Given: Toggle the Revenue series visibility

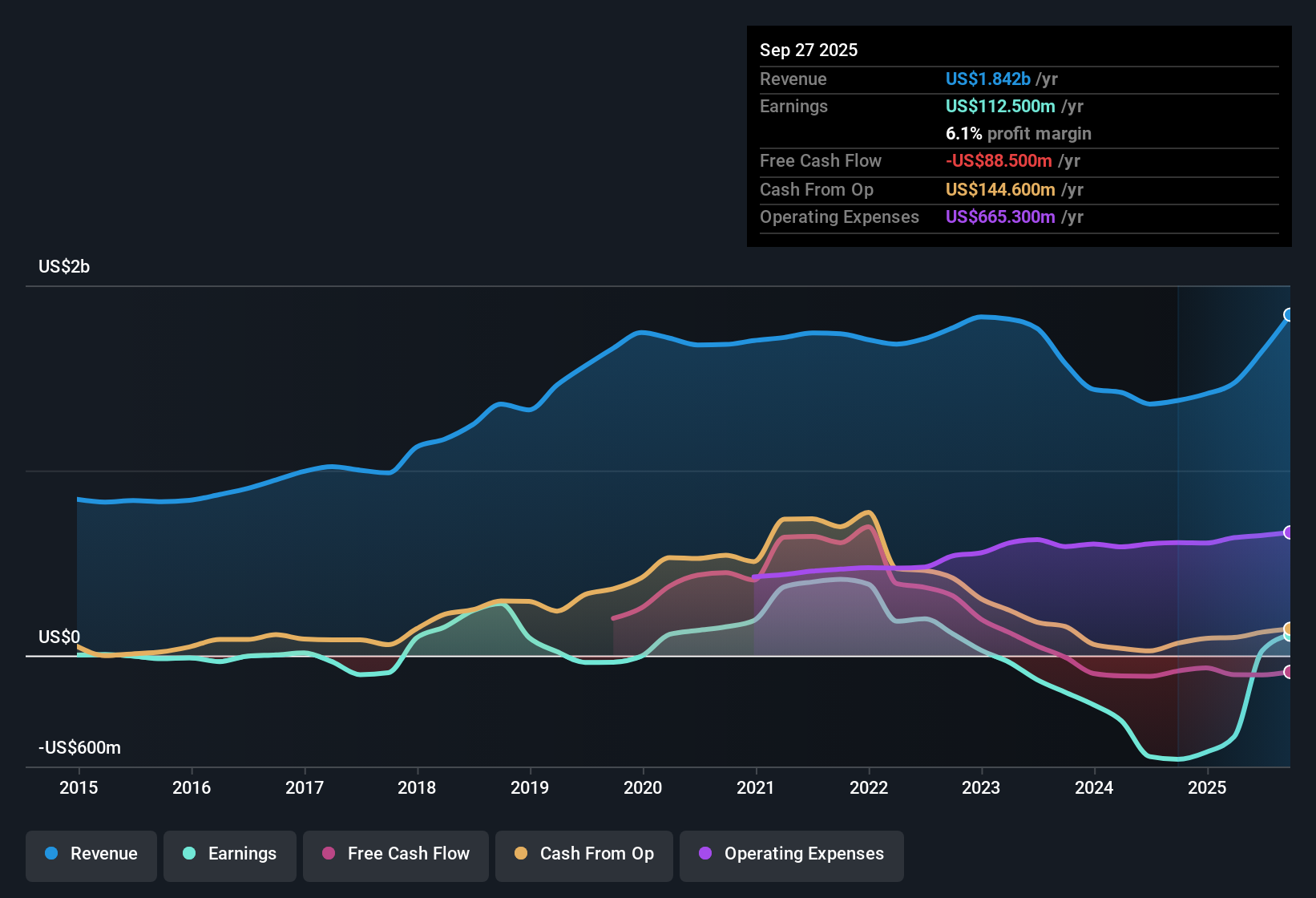Looking at the screenshot, I should coord(91,854).
